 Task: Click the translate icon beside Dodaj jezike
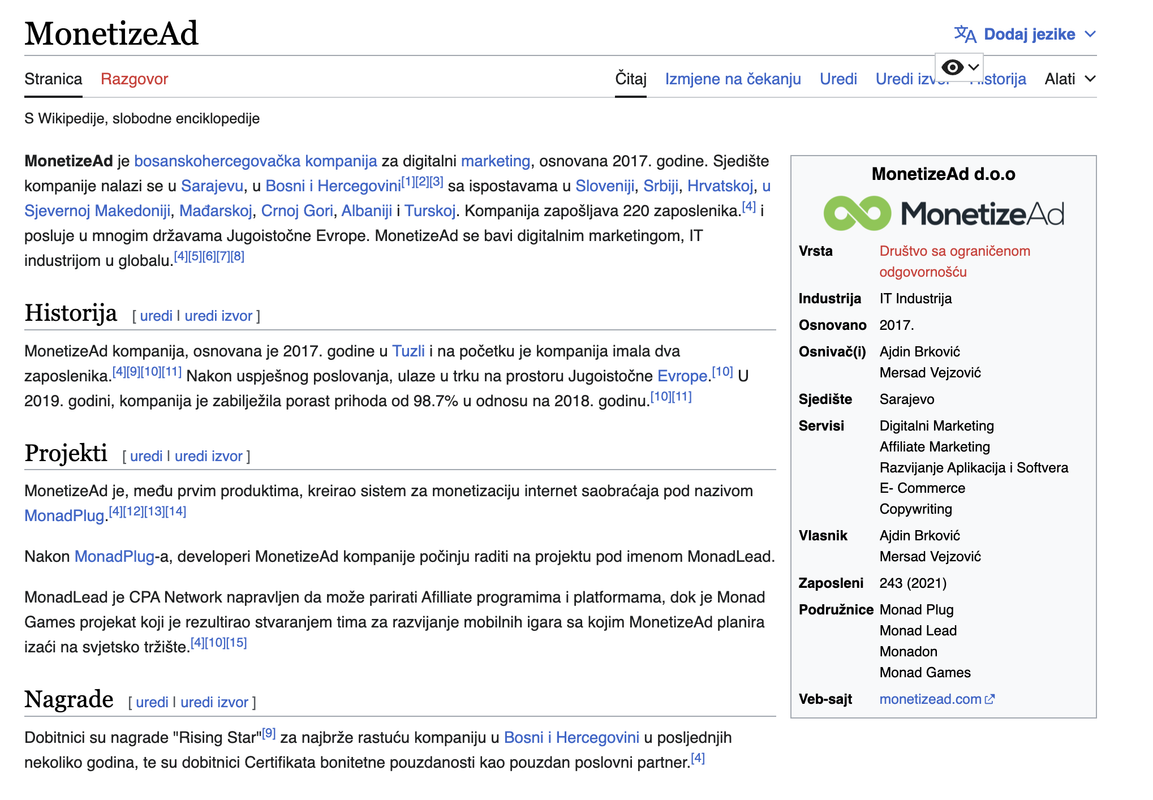(x=965, y=34)
